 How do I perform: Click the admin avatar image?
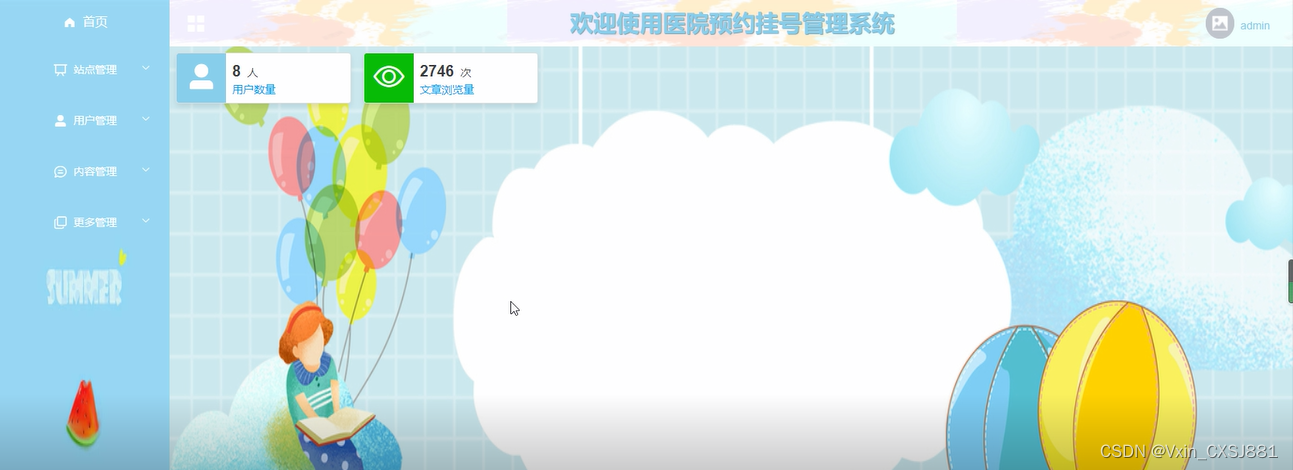[1220, 23]
